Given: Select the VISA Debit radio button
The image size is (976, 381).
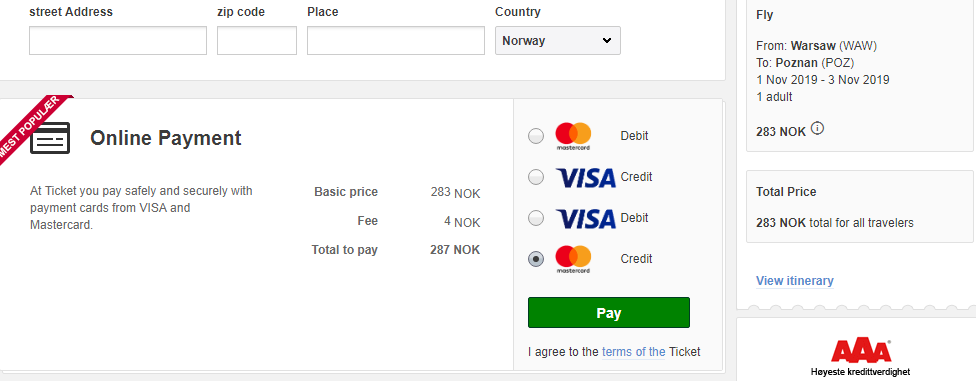Looking at the screenshot, I should click(536, 219).
